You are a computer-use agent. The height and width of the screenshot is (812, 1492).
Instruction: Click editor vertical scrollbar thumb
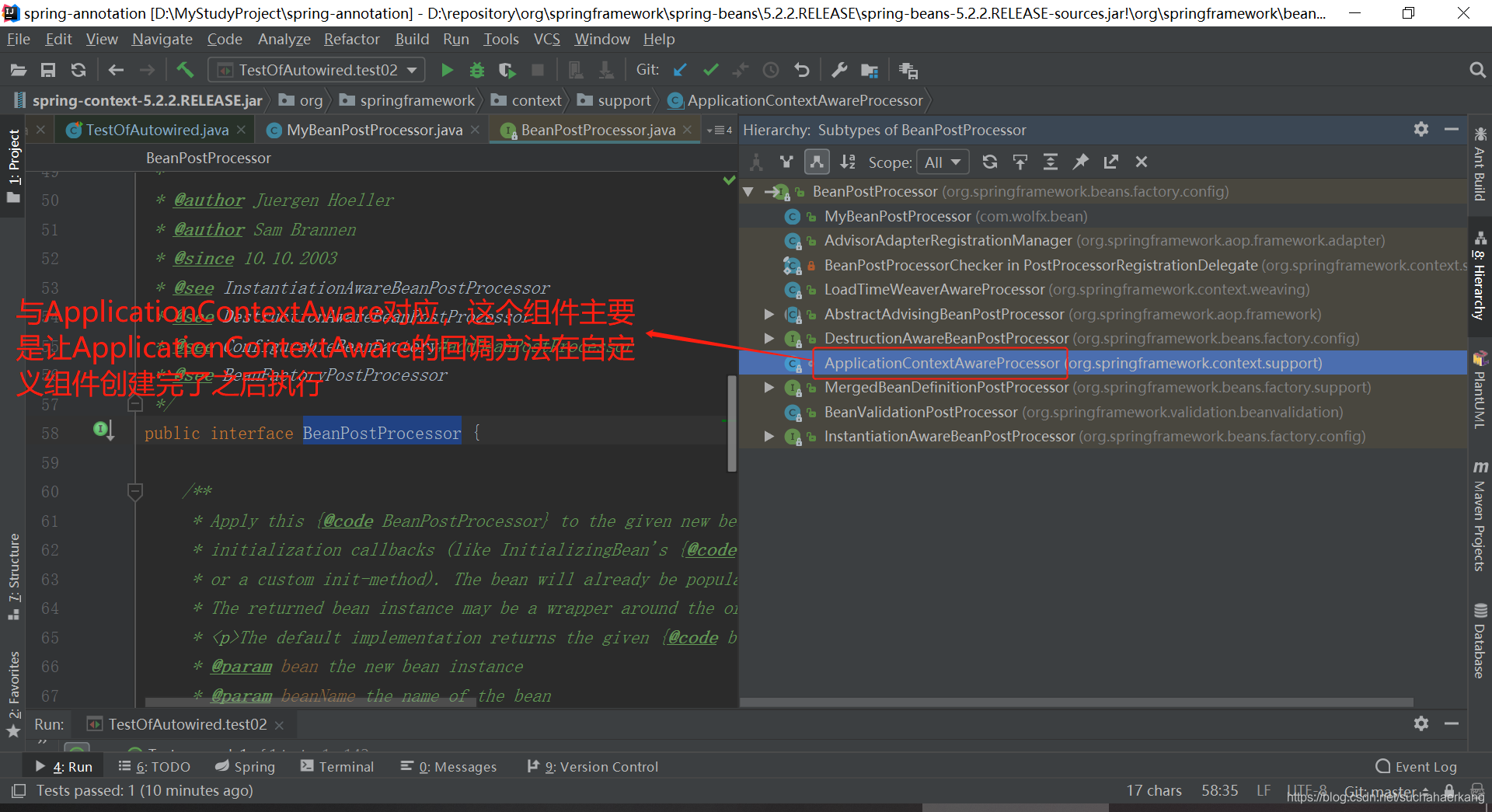(732, 423)
